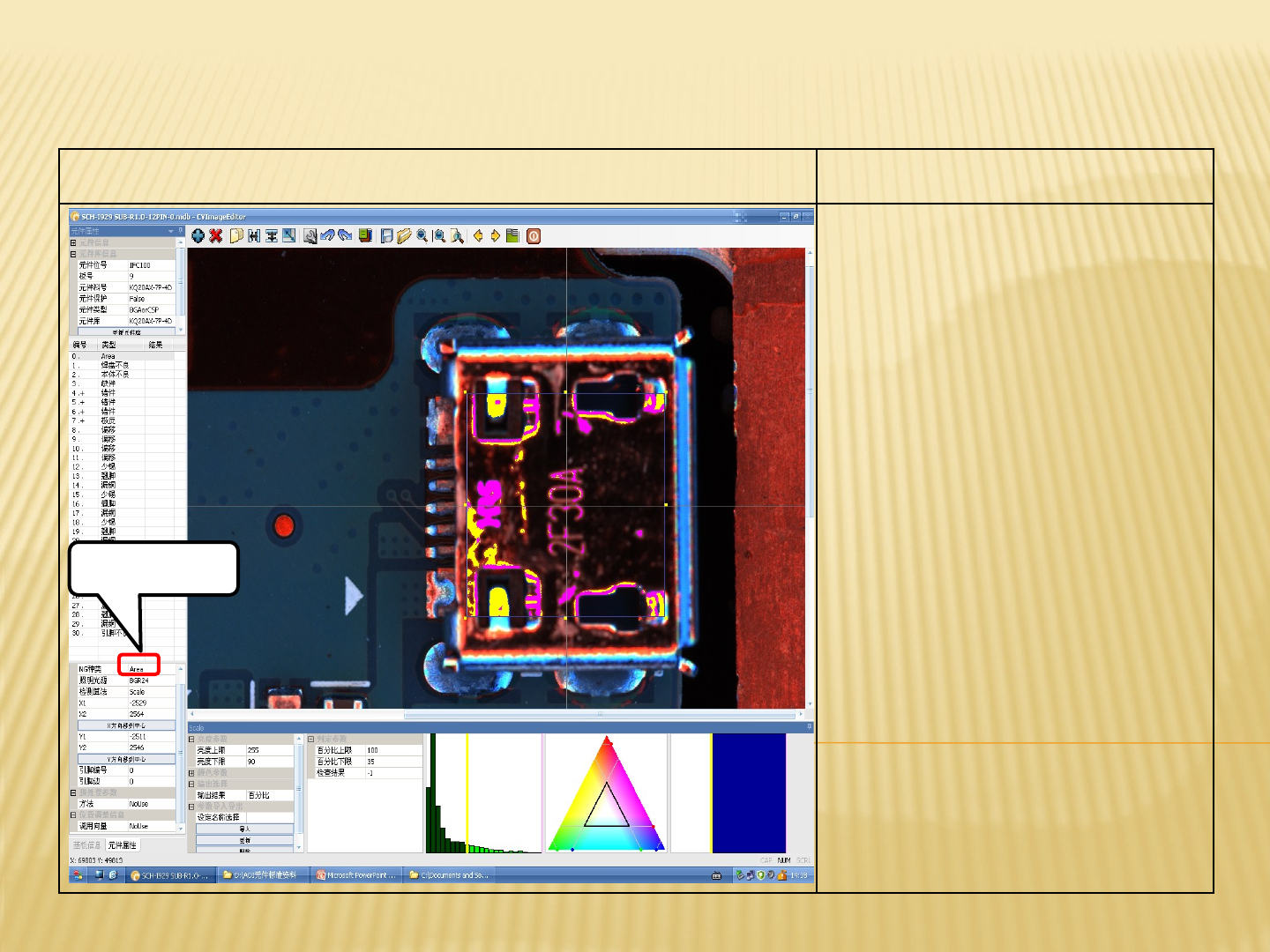
Task: Switch to the 基板信息 tab
Action: pyautogui.click(x=86, y=845)
